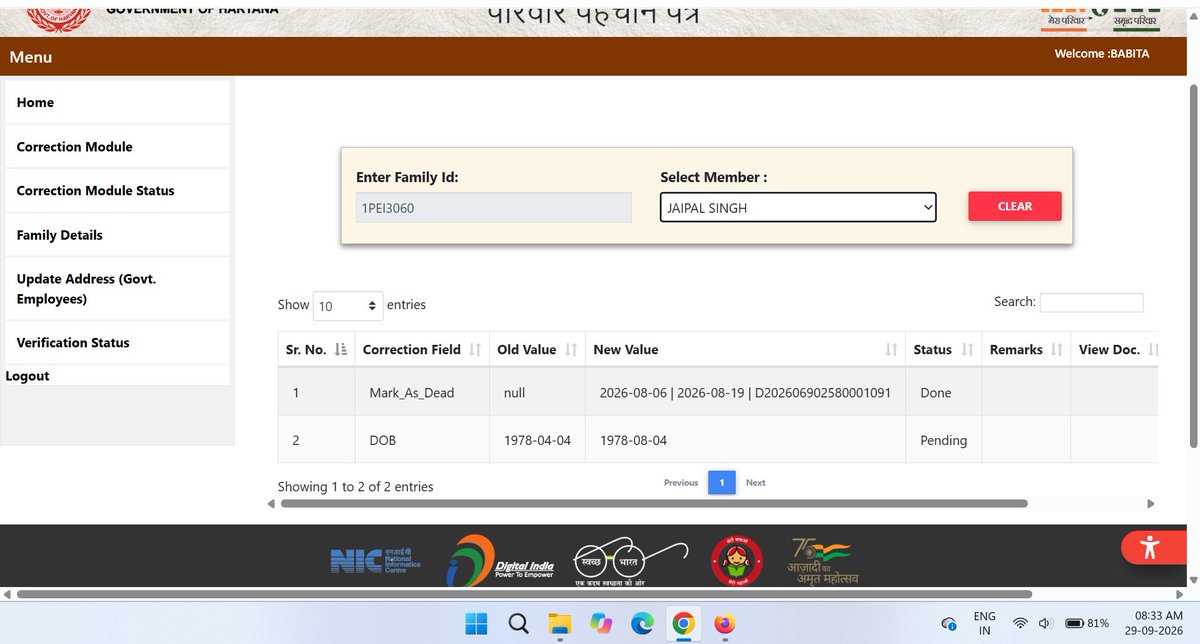Click the Digital India logo
Viewport: 1200px width, 644px height.
tap(500, 559)
